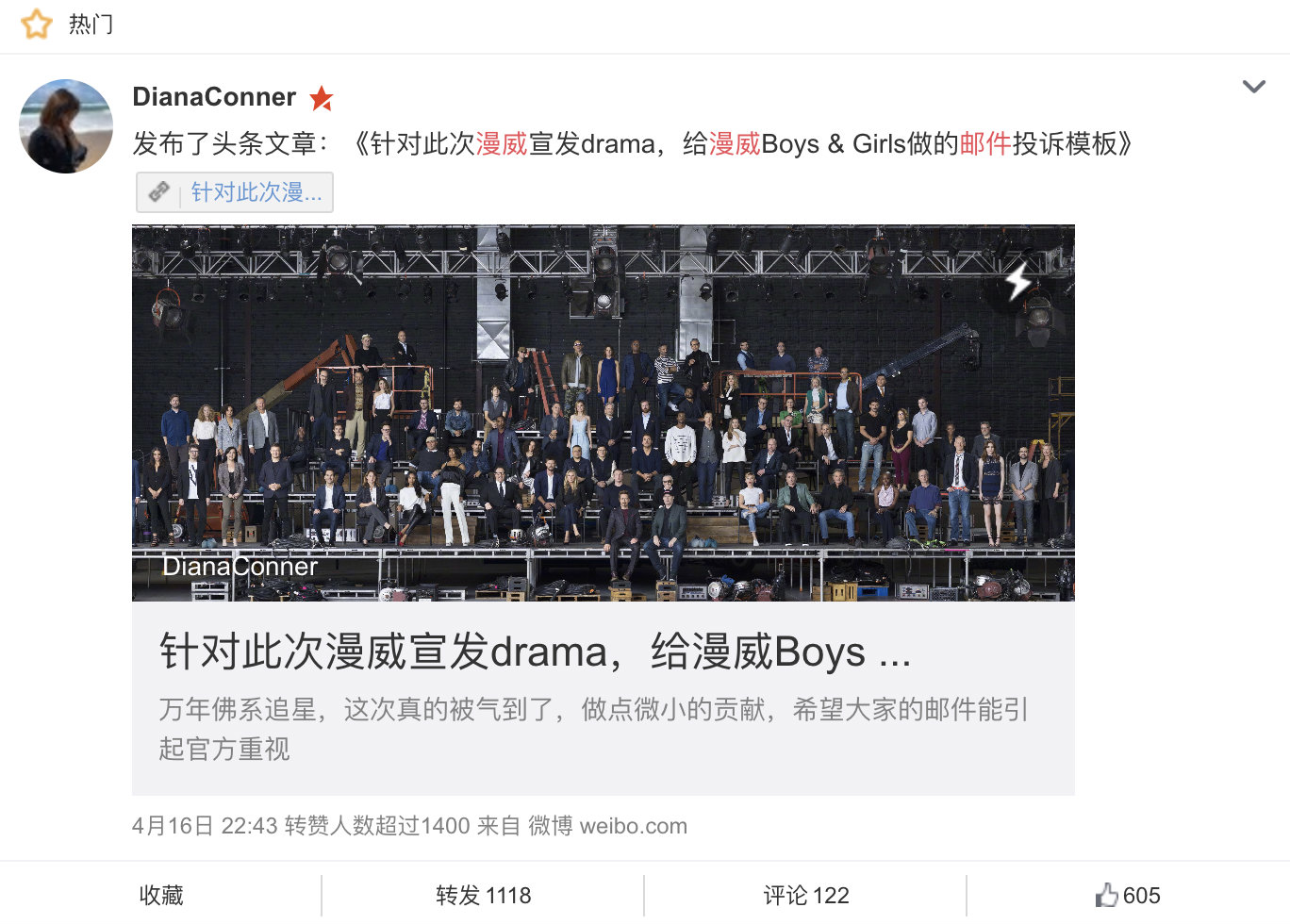The image size is (1290, 924).
Task: Click the red verified star badge
Action: 322,97
